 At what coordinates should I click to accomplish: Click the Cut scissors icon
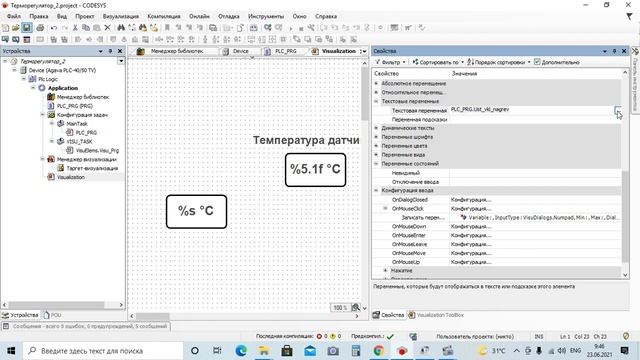click(x=75, y=28)
